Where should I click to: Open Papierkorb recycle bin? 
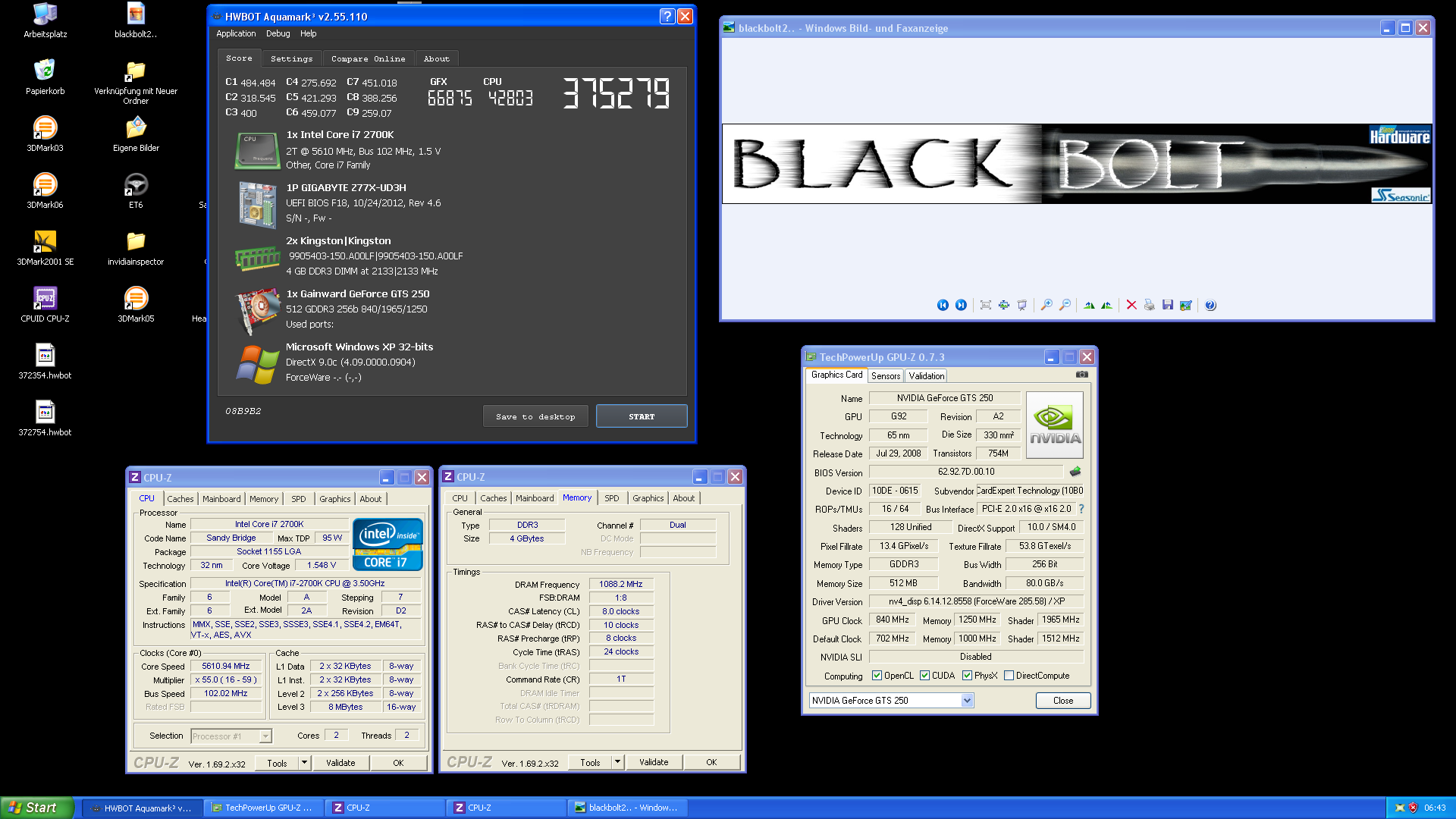pyautogui.click(x=45, y=77)
